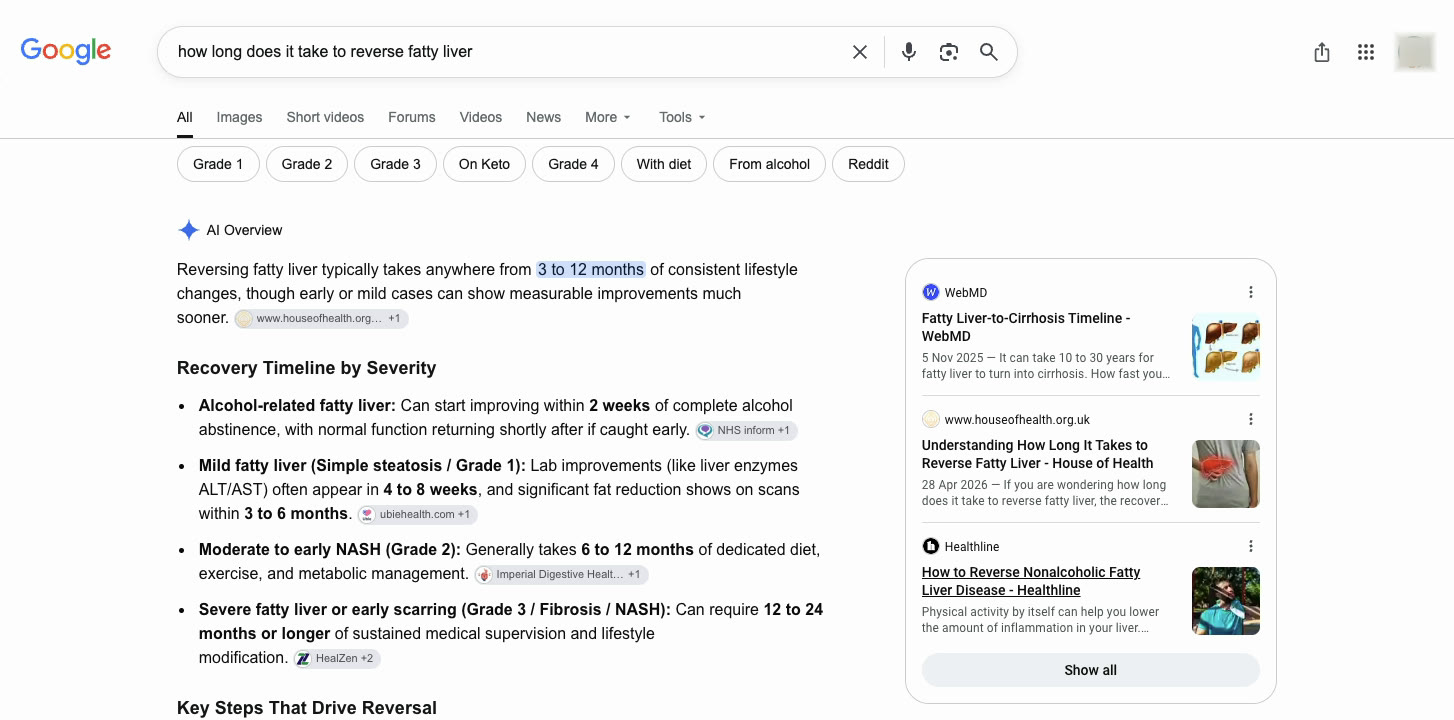The image size is (1454, 720).
Task: Open options for the houseofhealth.org.uk result
Action: point(1250,419)
